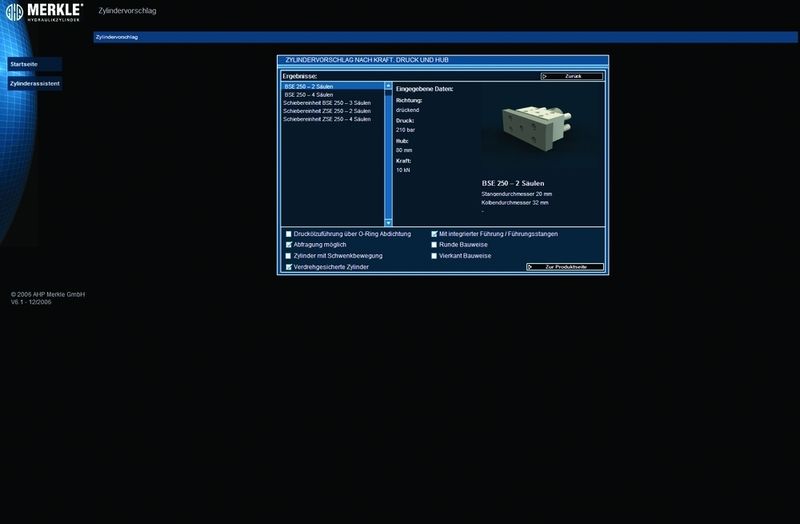Click the BSE 250 cylinder product image
The width and height of the screenshot is (800, 524).
(526, 127)
